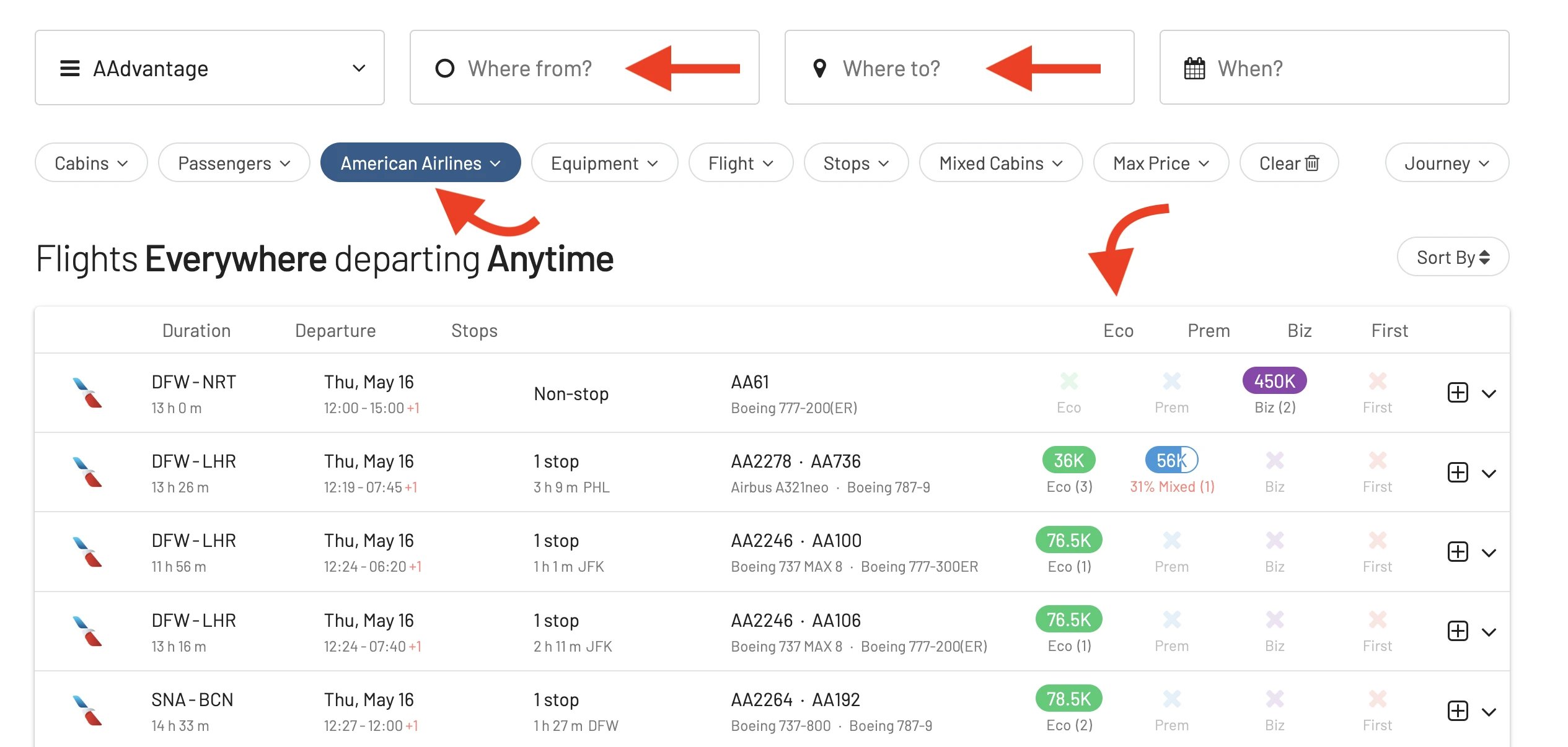Open the When? date picker field
The height and width of the screenshot is (747, 1568).
tap(1334, 68)
